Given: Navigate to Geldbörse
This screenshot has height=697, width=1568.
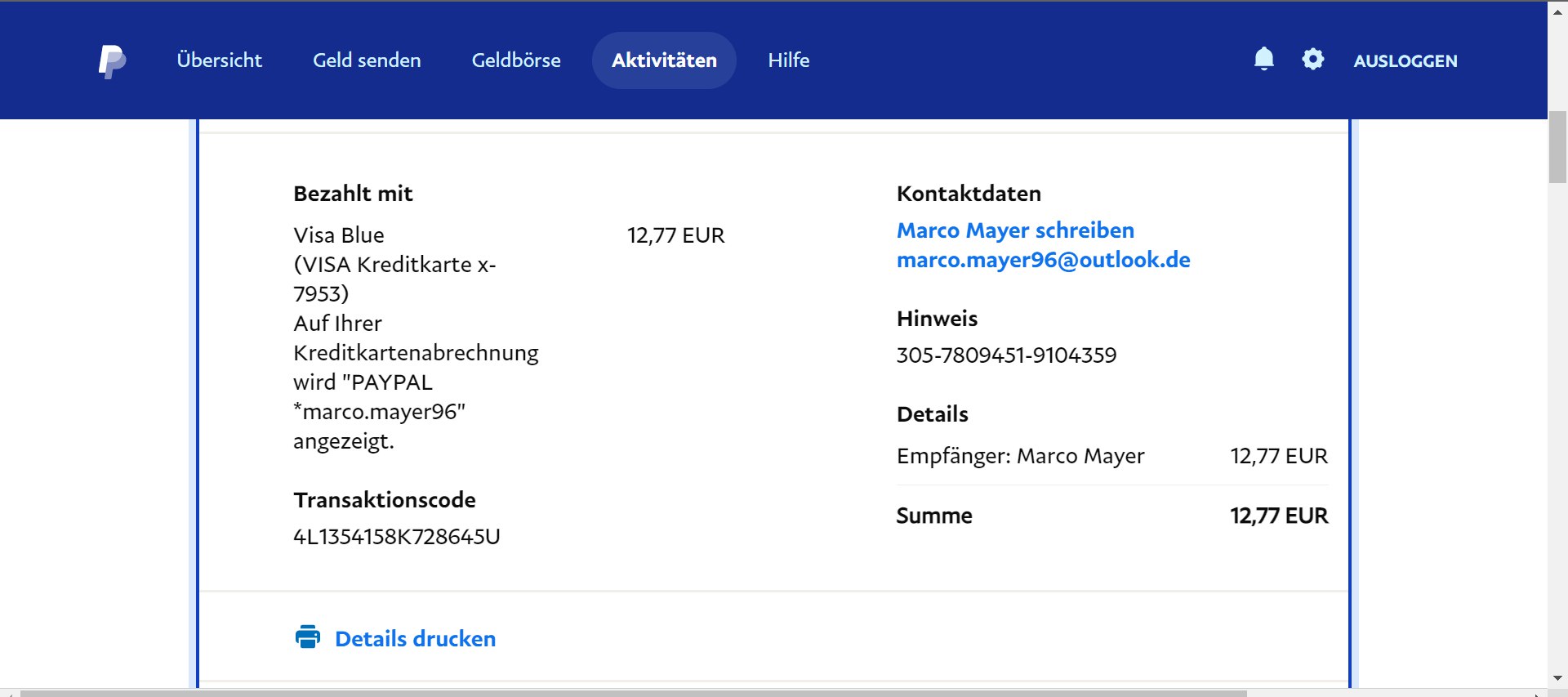Looking at the screenshot, I should (516, 60).
